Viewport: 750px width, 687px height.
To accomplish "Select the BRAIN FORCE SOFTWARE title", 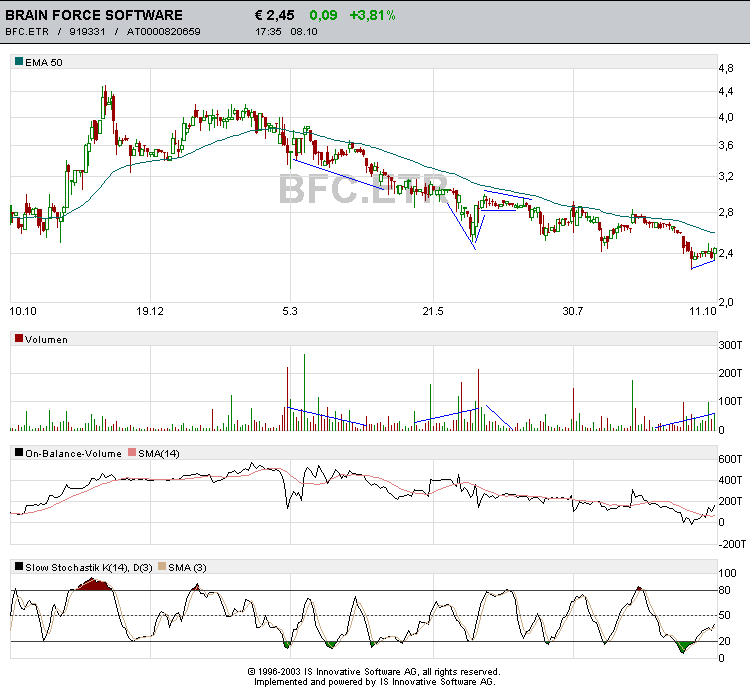I will click(94, 15).
